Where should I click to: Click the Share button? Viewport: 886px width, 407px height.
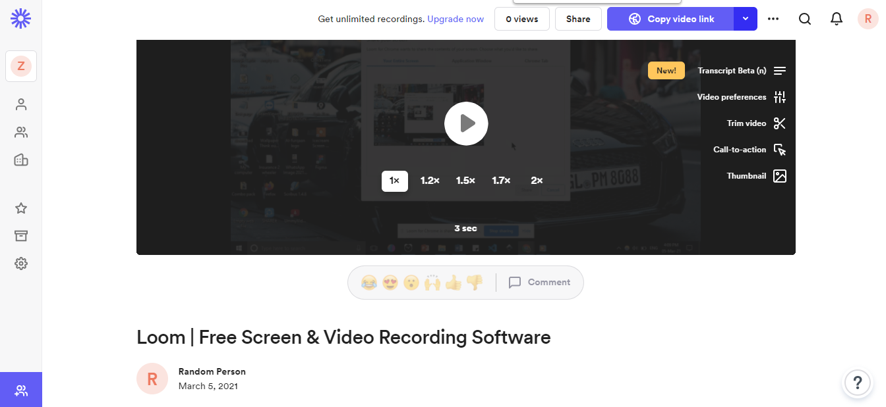coord(578,19)
